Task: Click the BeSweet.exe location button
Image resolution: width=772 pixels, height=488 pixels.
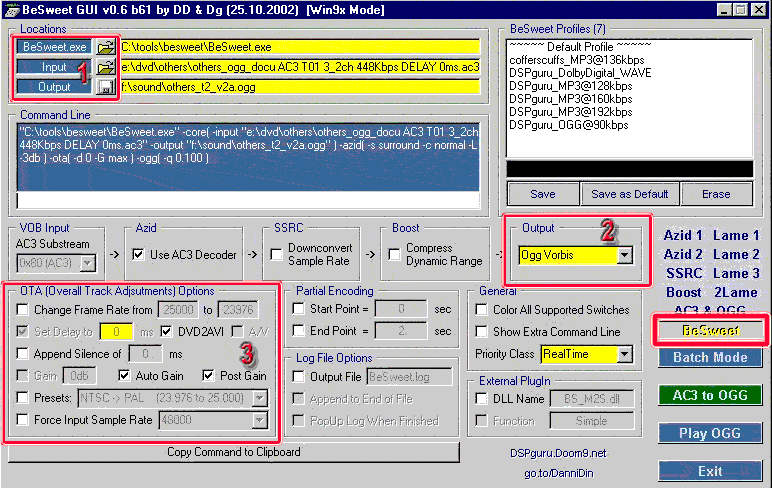Action: point(54,47)
